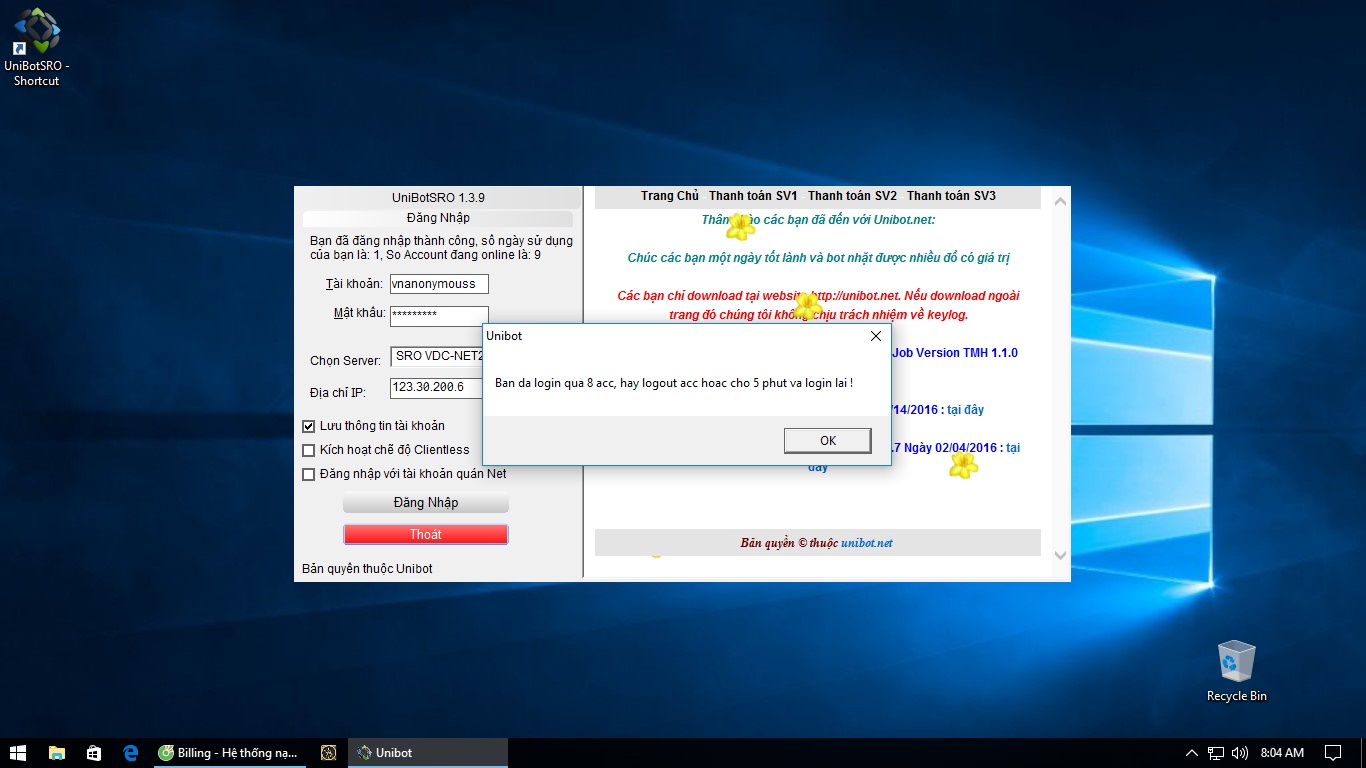The image size is (1366, 768).
Task: Follow the 'tại đây' link after 02/04/2016
Action: [x=1013, y=448]
